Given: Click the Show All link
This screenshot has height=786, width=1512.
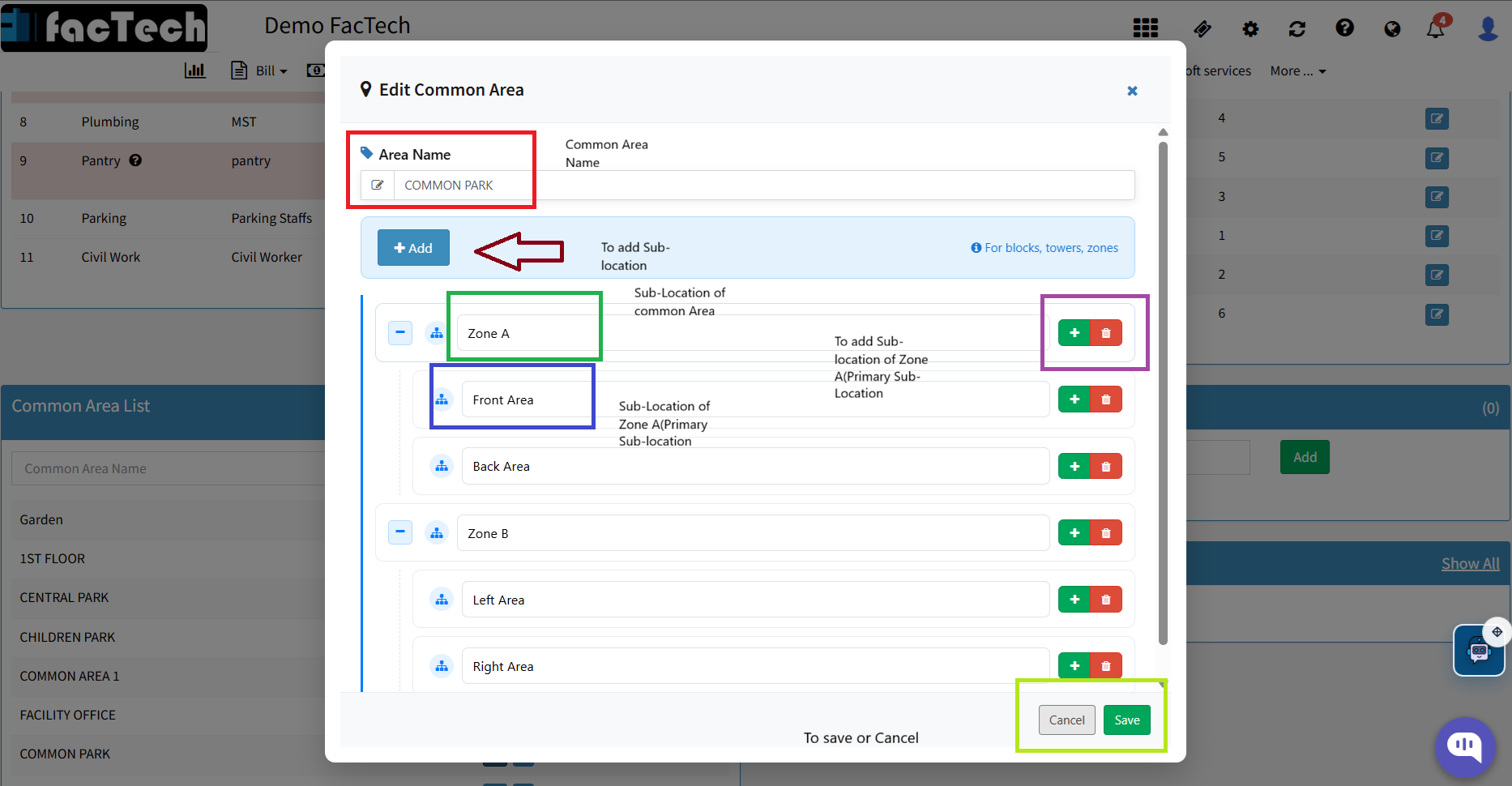Looking at the screenshot, I should coord(1470,564).
